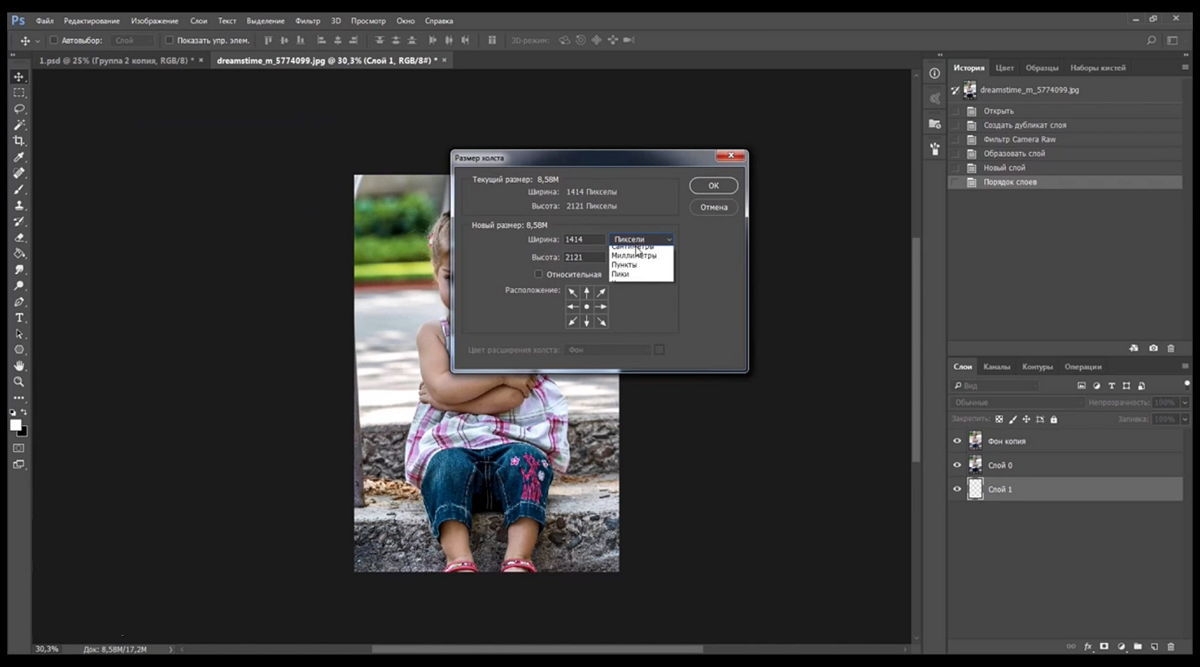
Task: Click the Ширина input field in dialog
Action: coord(584,240)
